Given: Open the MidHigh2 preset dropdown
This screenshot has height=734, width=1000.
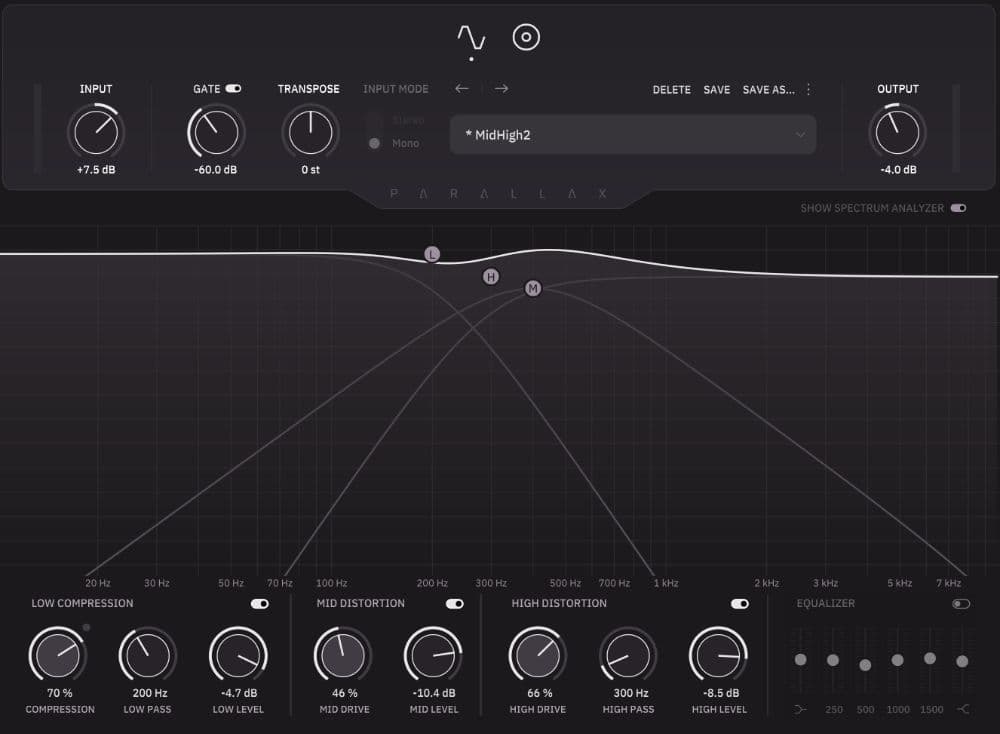Looking at the screenshot, I should click(632, 134).
